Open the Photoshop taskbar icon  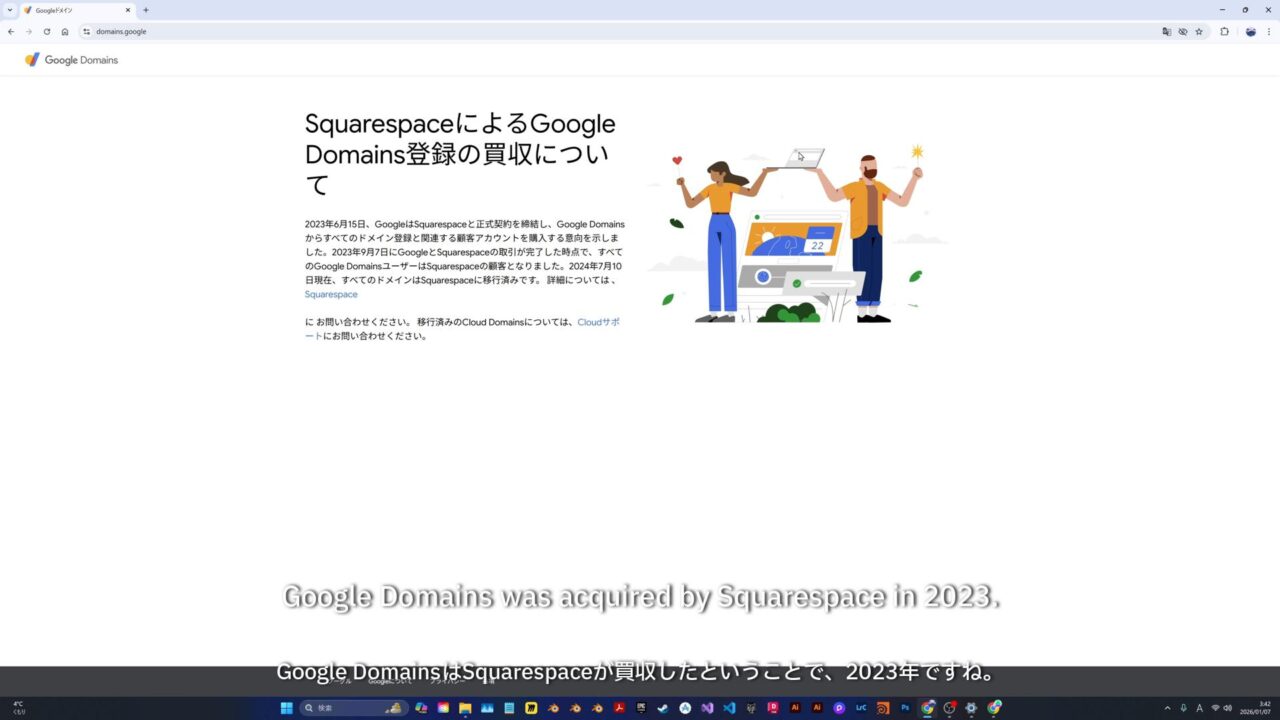click(905, 708)
